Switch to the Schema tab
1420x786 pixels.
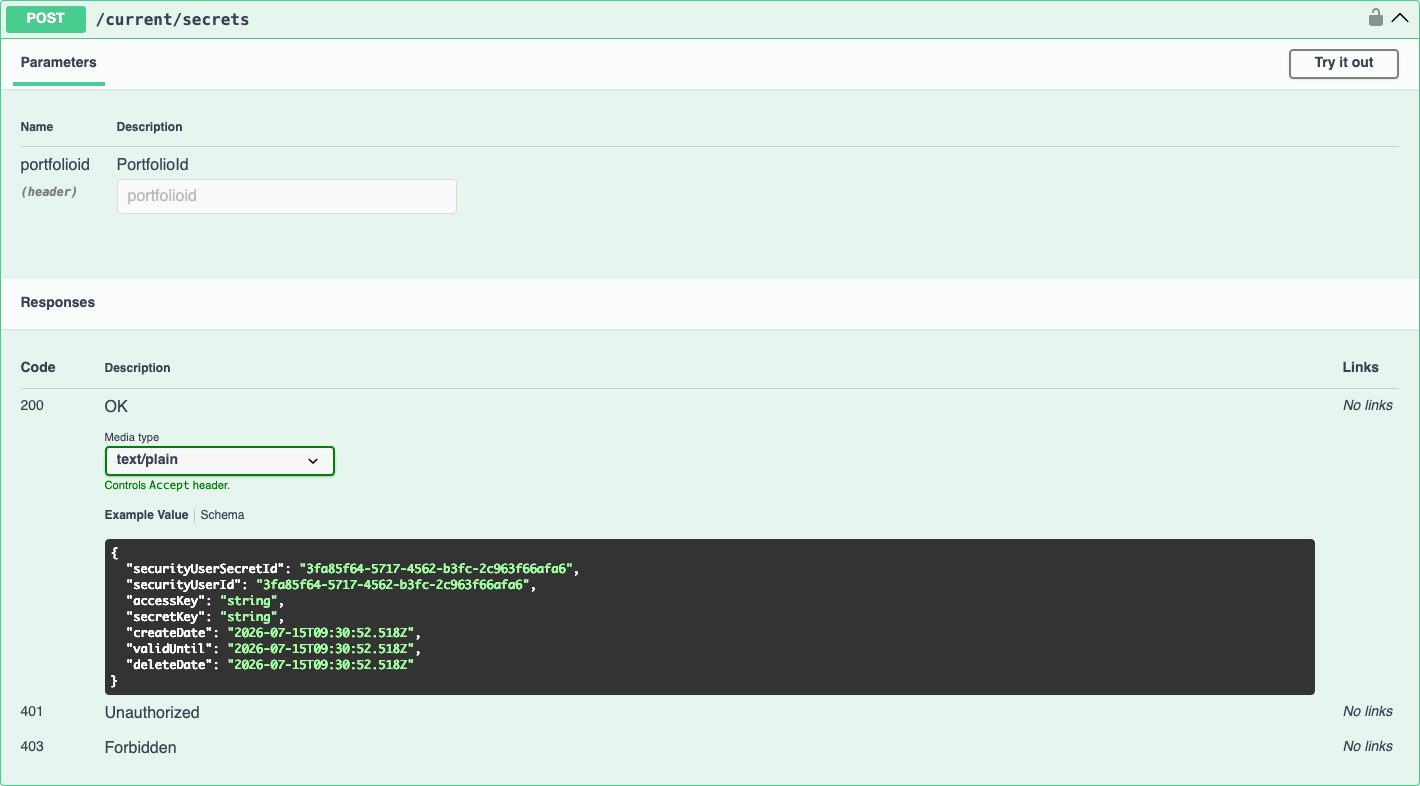pyautogui.click(x=222, y=515)
